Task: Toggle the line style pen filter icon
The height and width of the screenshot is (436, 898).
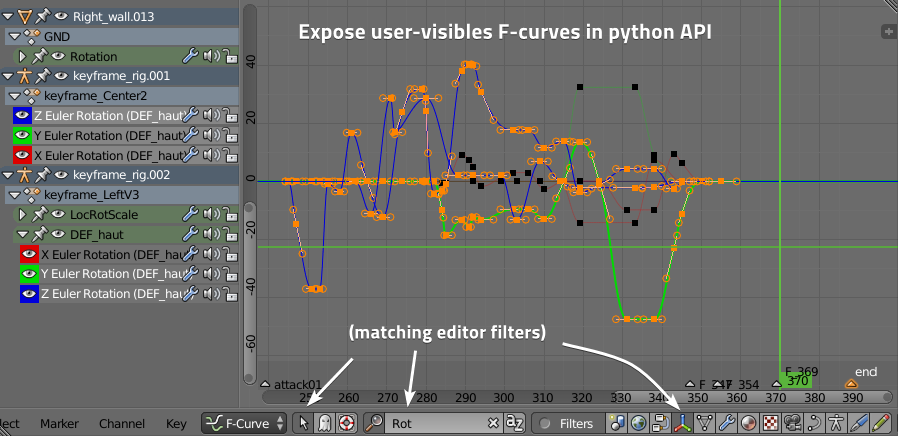Action: 858,423
